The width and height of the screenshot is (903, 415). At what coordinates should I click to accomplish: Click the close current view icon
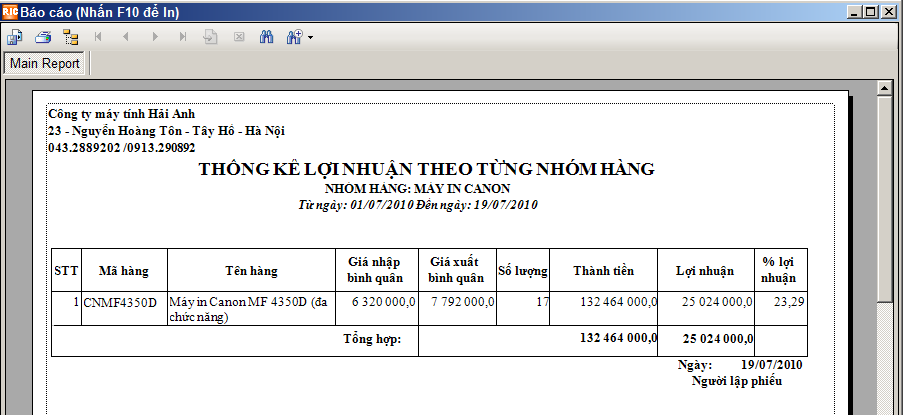pos(238,37)
